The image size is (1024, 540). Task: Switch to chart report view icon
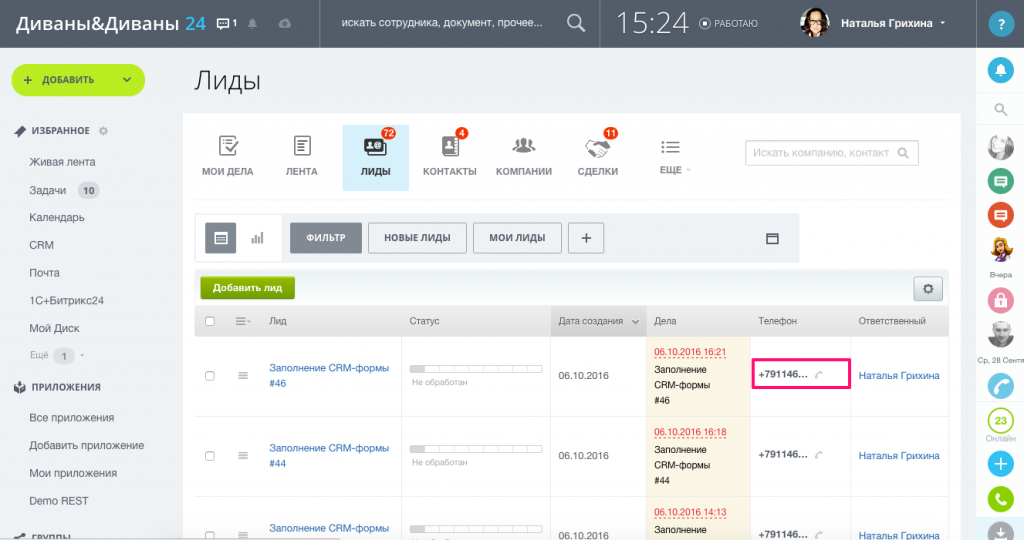tap(257, 238)
